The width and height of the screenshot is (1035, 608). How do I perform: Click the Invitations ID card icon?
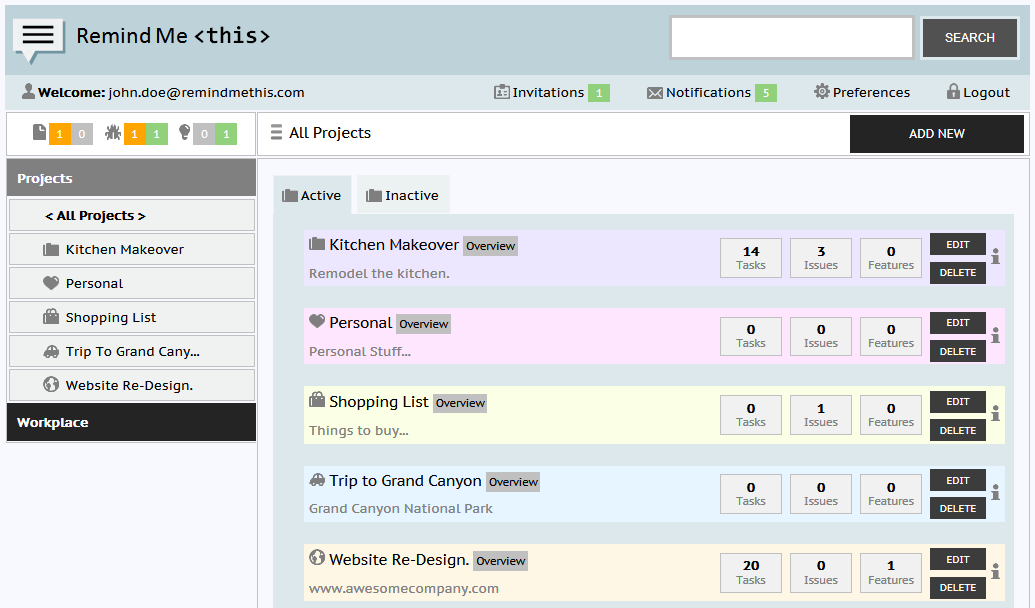502,92
